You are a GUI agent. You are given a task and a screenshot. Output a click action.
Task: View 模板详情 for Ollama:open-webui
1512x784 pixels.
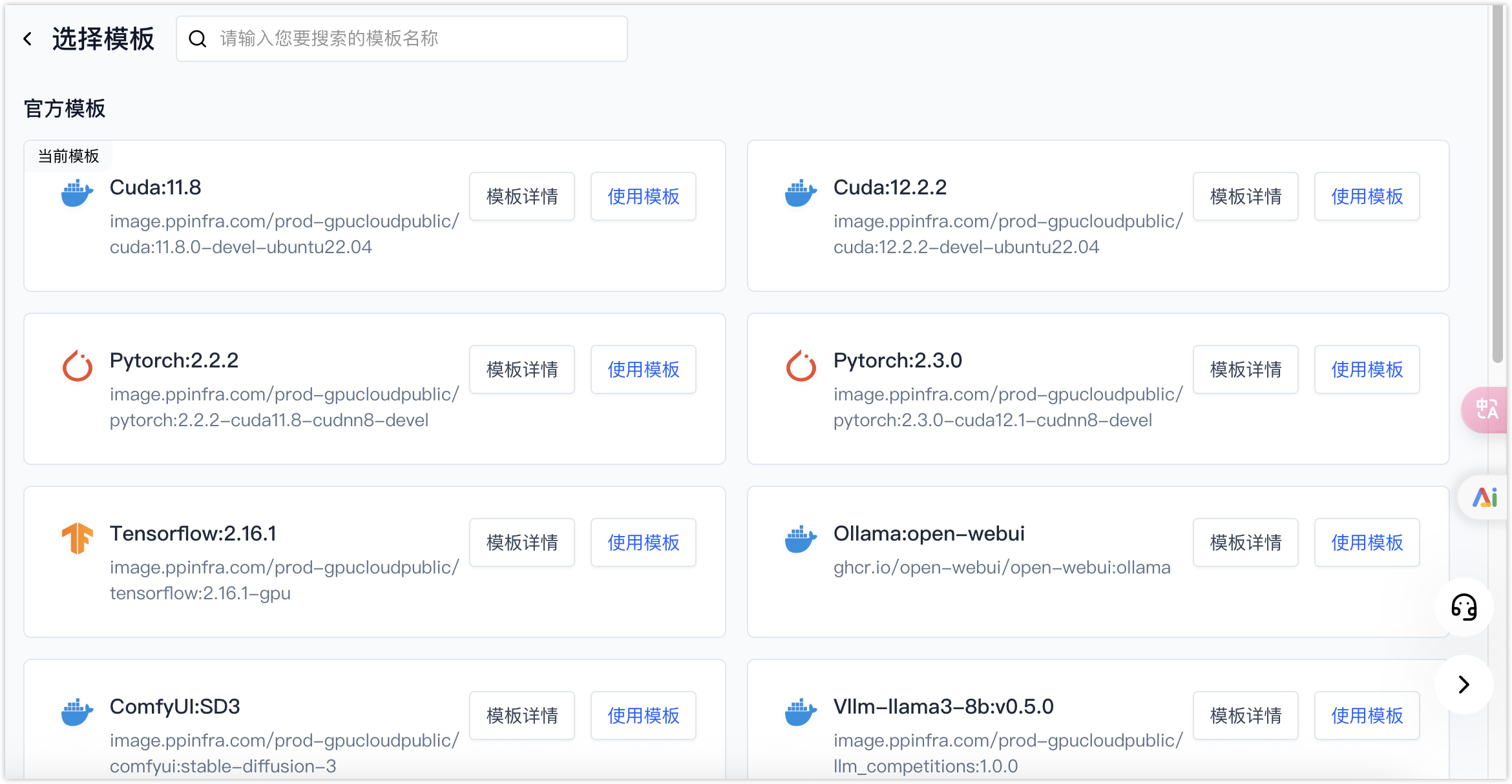click(1245, 542)
